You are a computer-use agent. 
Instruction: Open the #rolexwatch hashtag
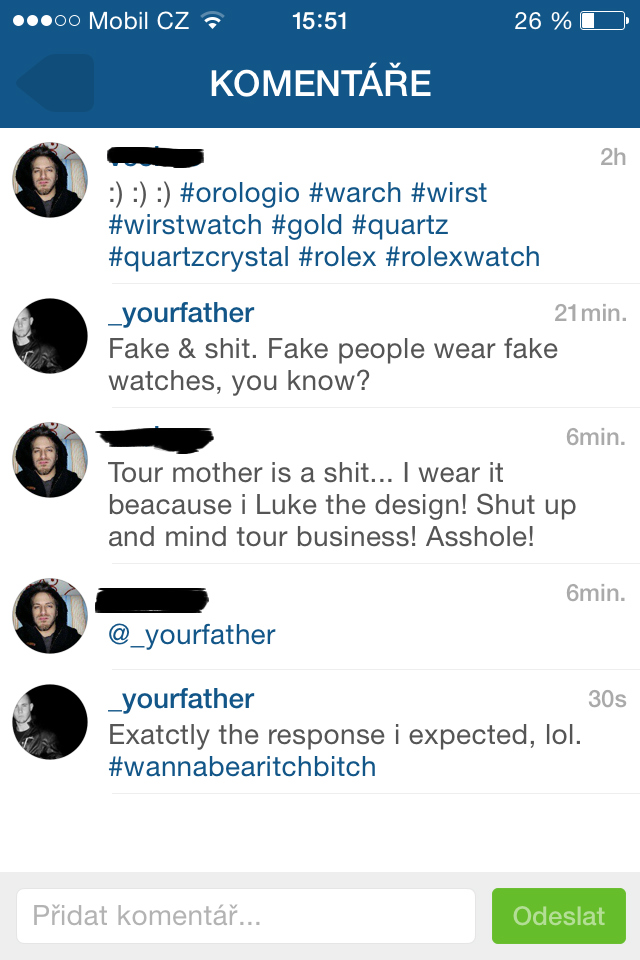click(x=462, y=256)
